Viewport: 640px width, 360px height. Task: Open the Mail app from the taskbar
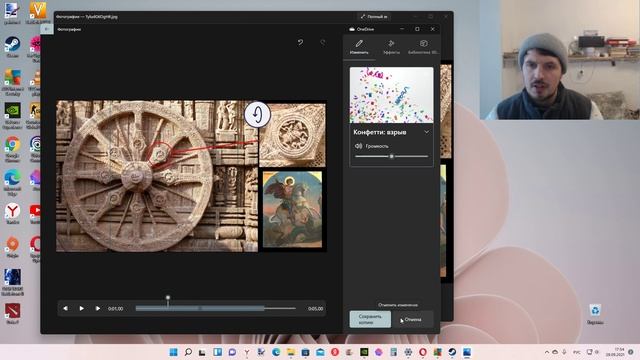320,352
